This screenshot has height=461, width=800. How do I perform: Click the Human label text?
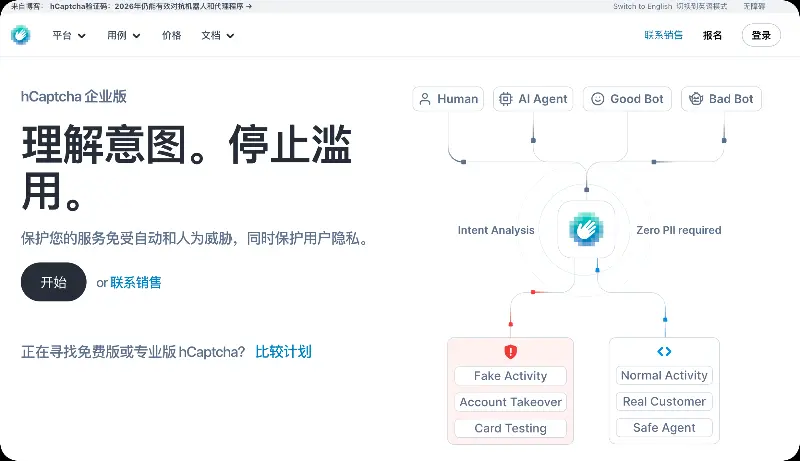[458, 99]
